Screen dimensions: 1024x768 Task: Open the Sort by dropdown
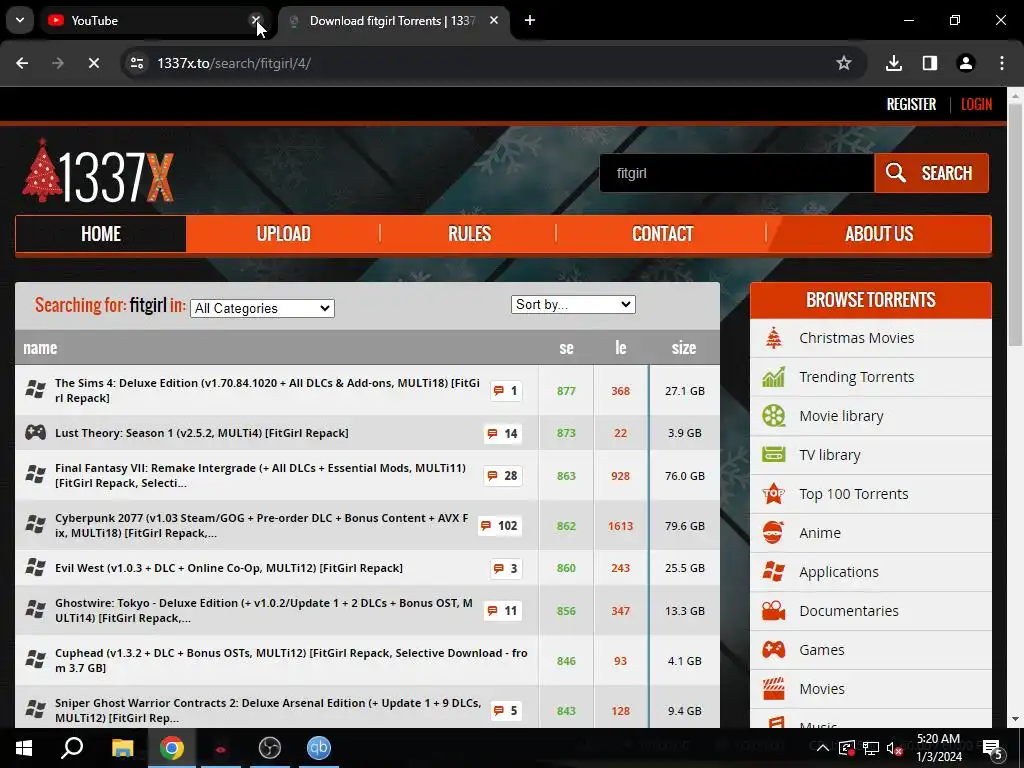click(573, 304)
